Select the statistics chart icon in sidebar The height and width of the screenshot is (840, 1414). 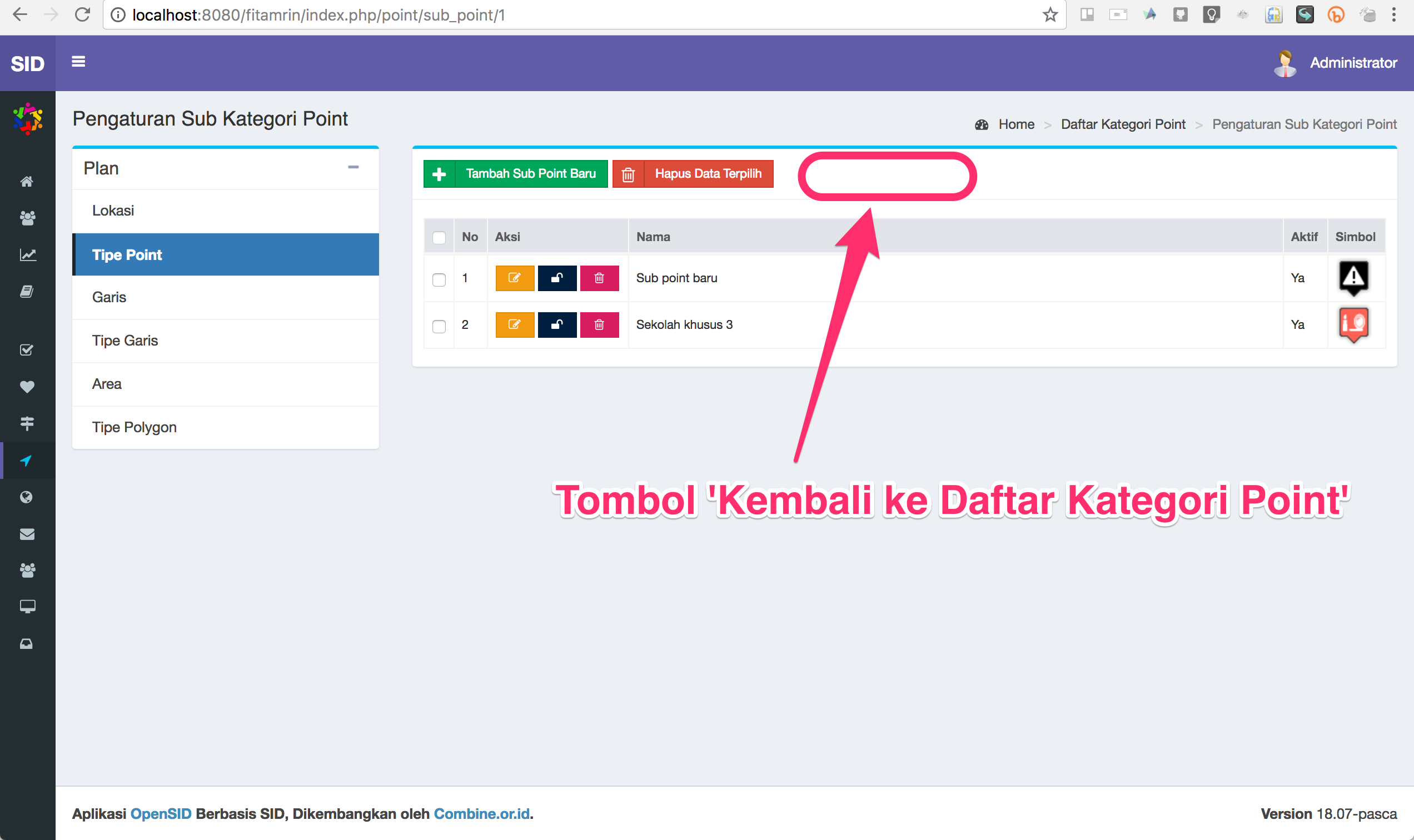pos(27,254)
